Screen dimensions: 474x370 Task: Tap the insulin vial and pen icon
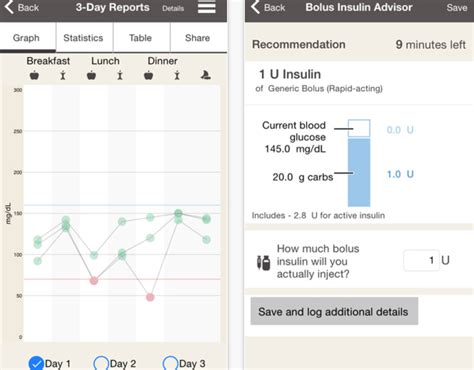pyautogui.click(x=264, y=262)
